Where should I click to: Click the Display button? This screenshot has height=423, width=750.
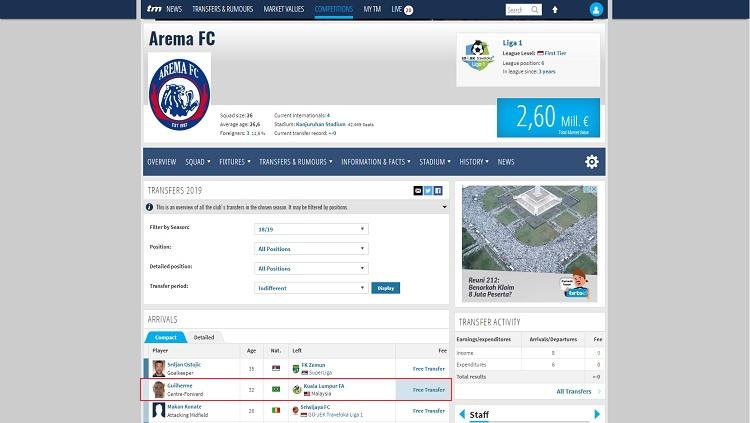tap(386, 288)
